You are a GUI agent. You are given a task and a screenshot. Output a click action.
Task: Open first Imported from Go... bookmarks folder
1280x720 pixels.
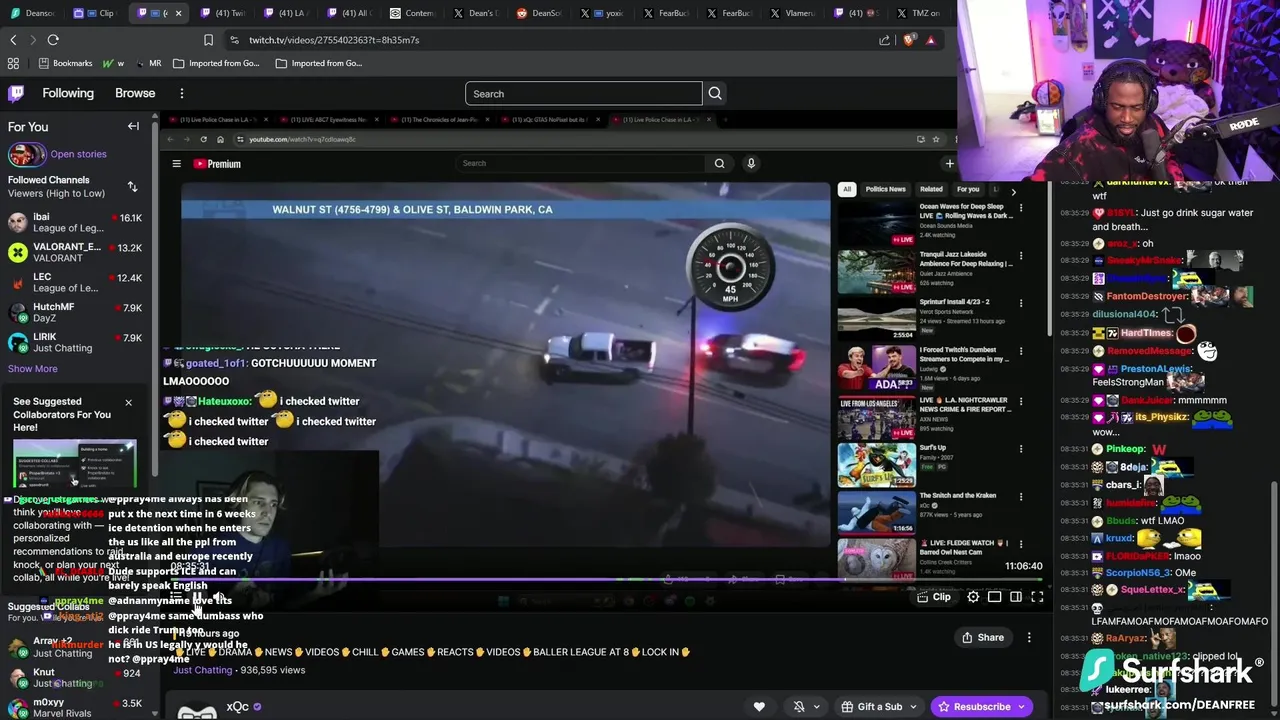click(216, 63)
